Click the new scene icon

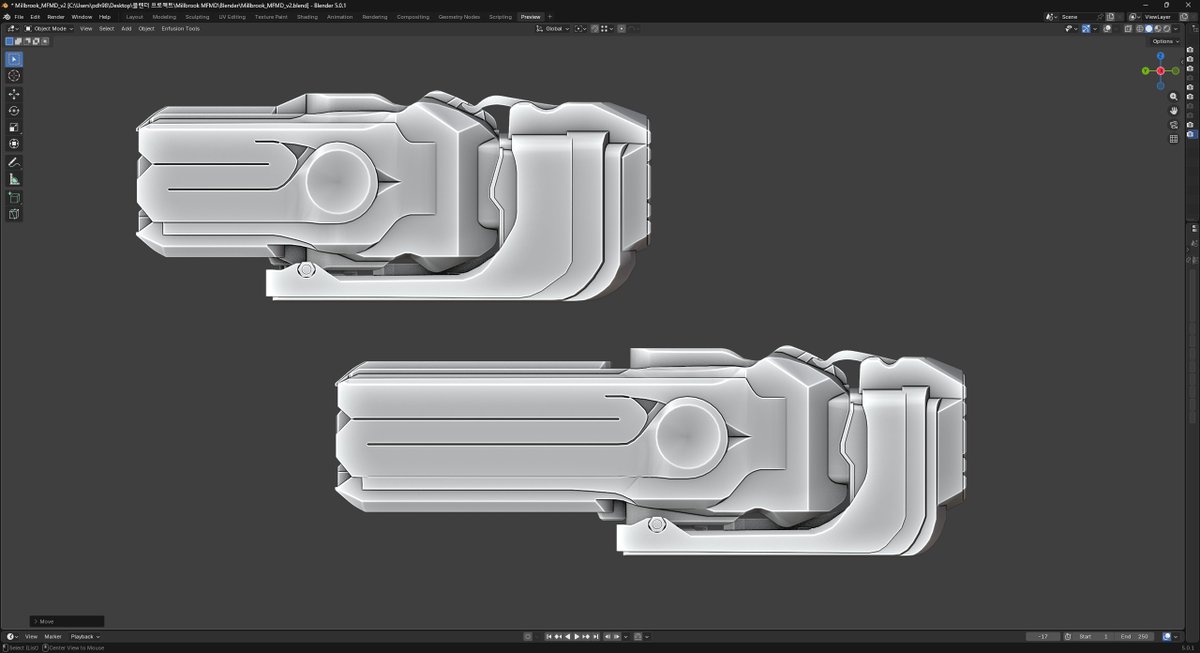(1110, 17)
